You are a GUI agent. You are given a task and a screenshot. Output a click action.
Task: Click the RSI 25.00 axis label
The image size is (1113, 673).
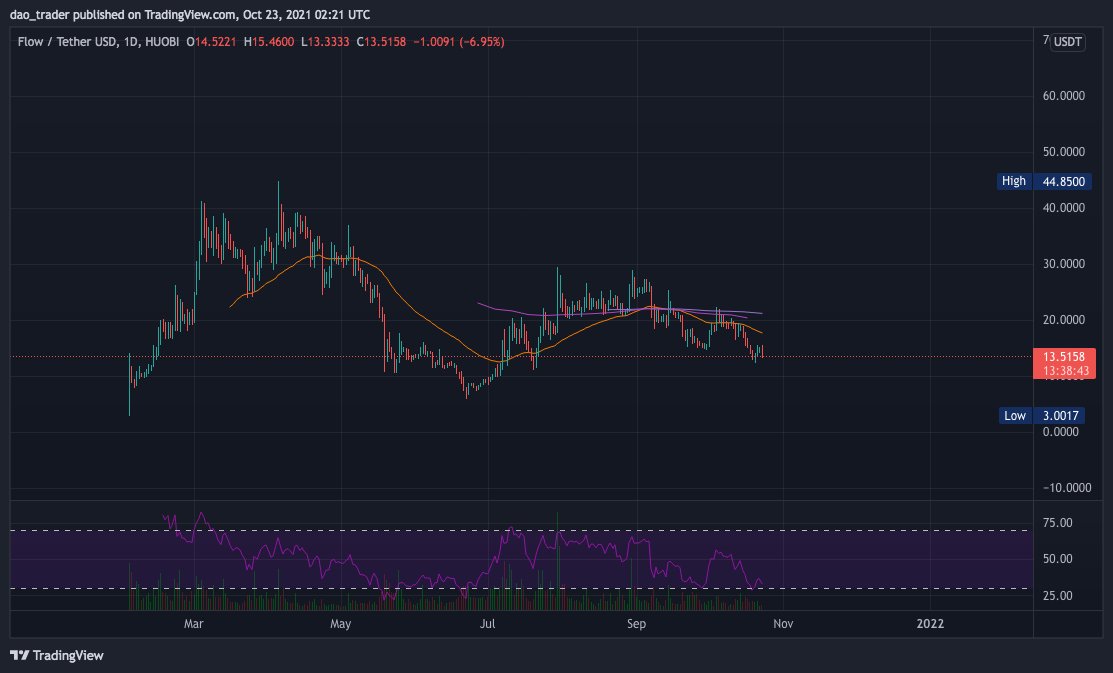point(1057,596)
